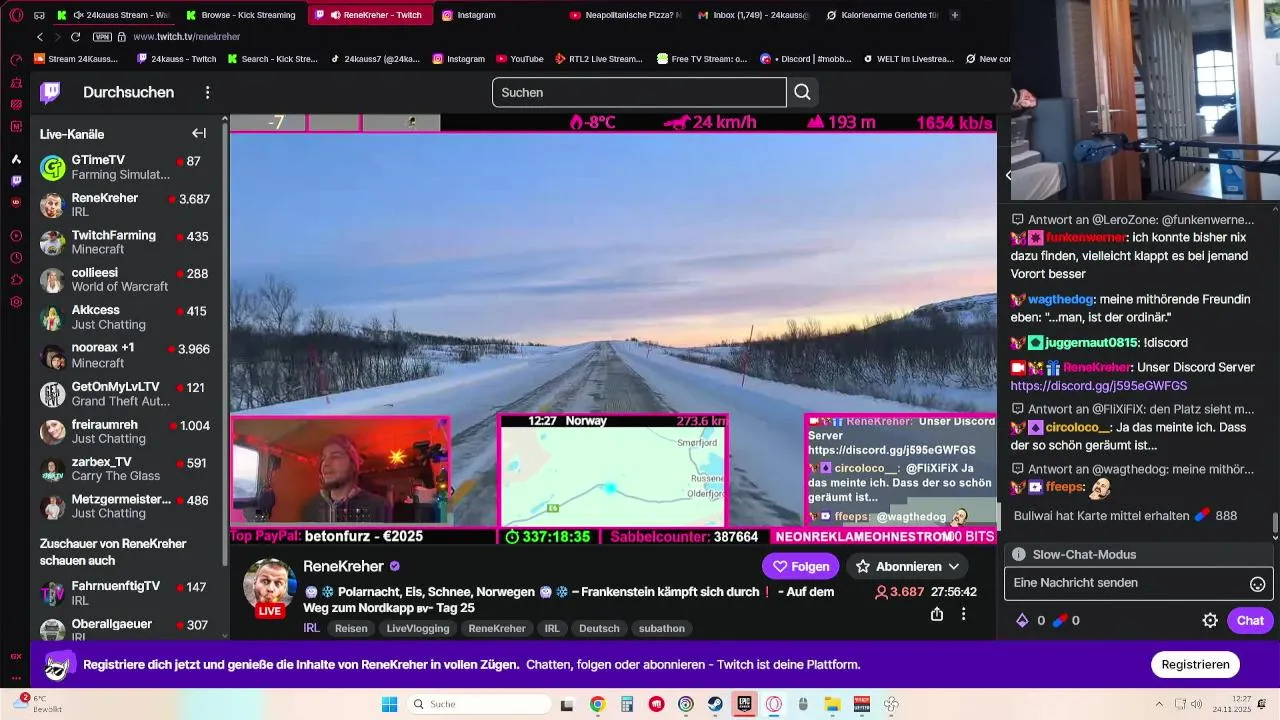Click the magnifier search button
1280x720 pixels.
click(x=802, y=92)
